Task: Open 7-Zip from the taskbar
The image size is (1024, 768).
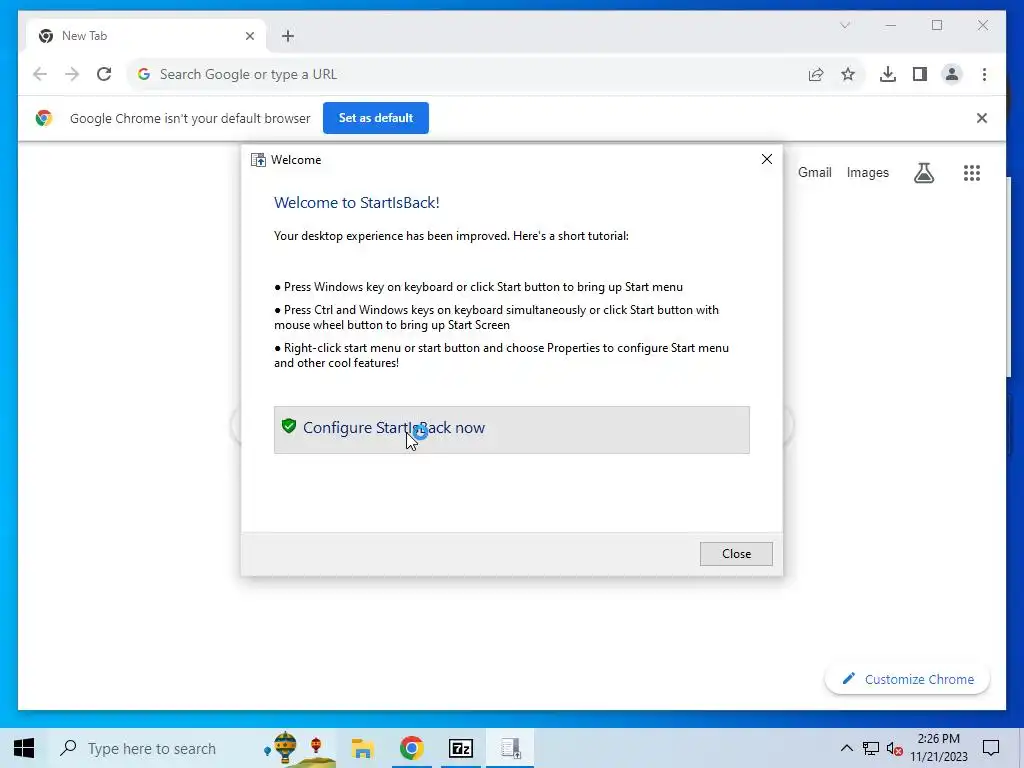Action: click(x=460, y=748)
